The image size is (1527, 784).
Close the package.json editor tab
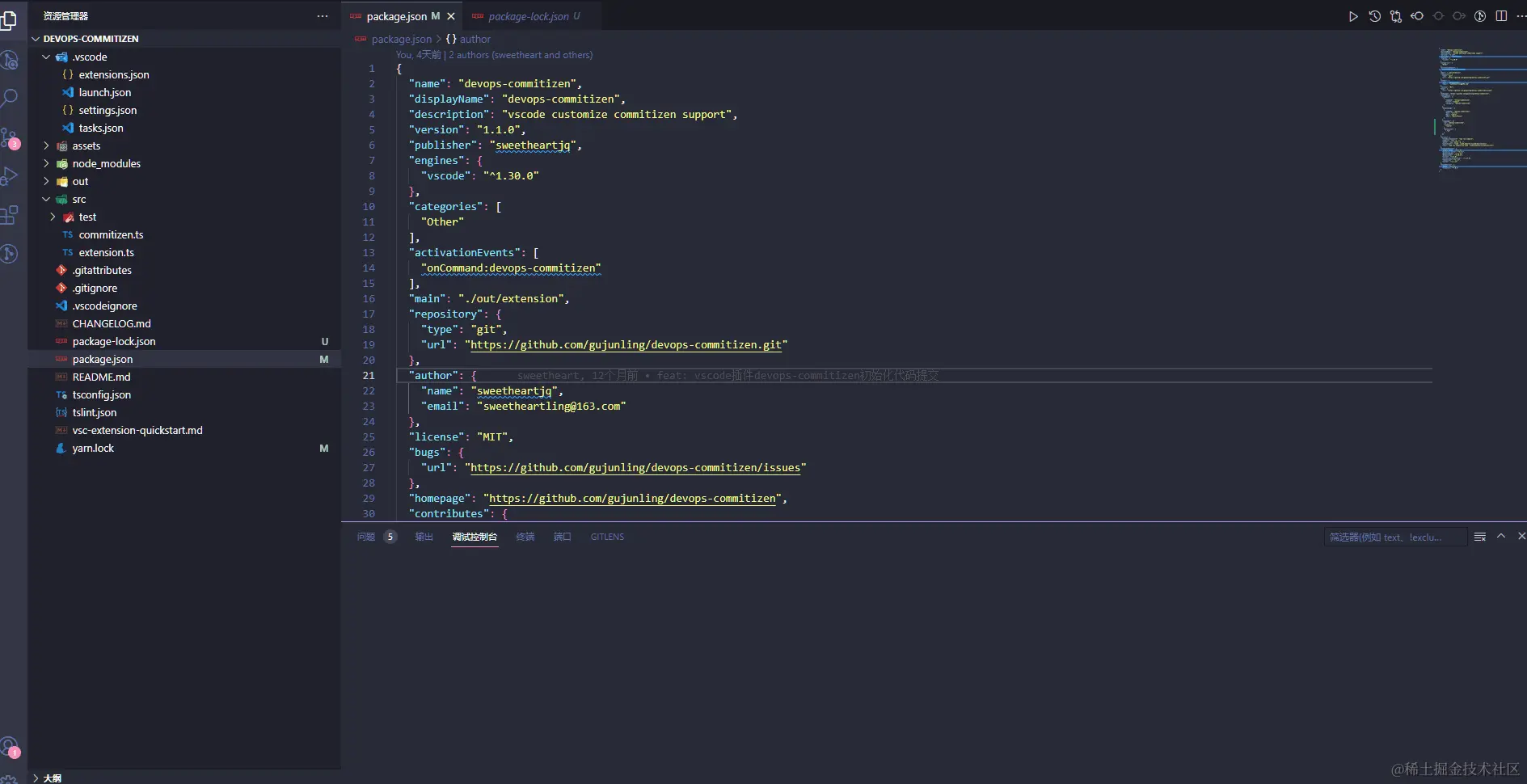(x=451, y=16)
